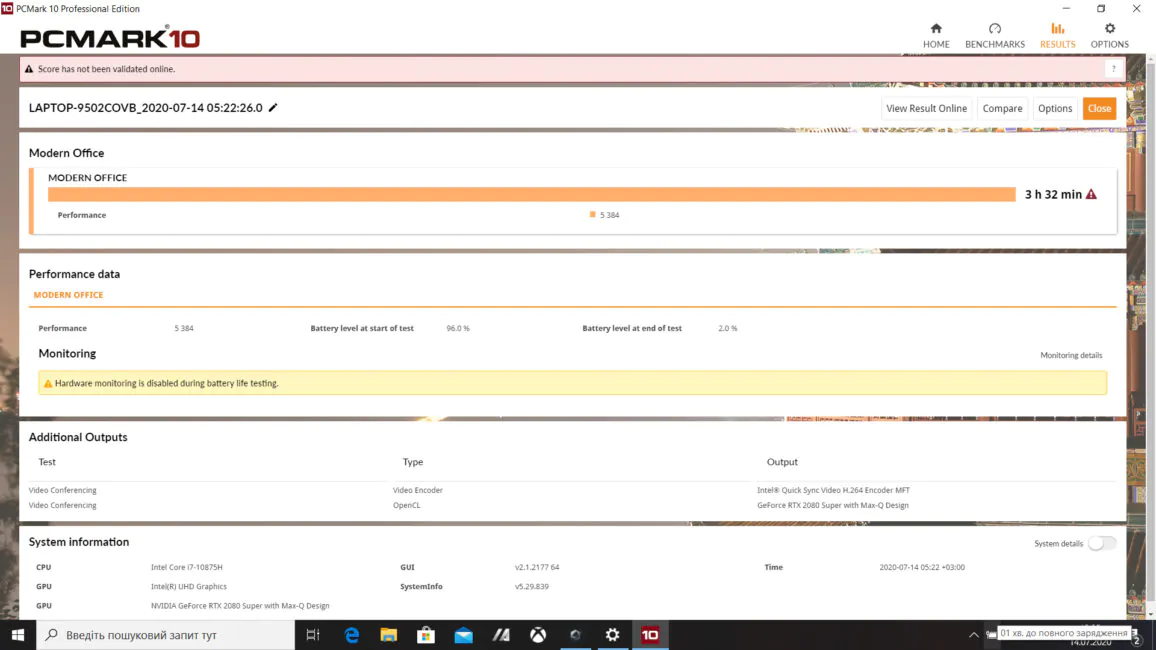Launch Microsoft Edge from taskbar
This screenshot has width=1156, height=650.
pos(352,635)
